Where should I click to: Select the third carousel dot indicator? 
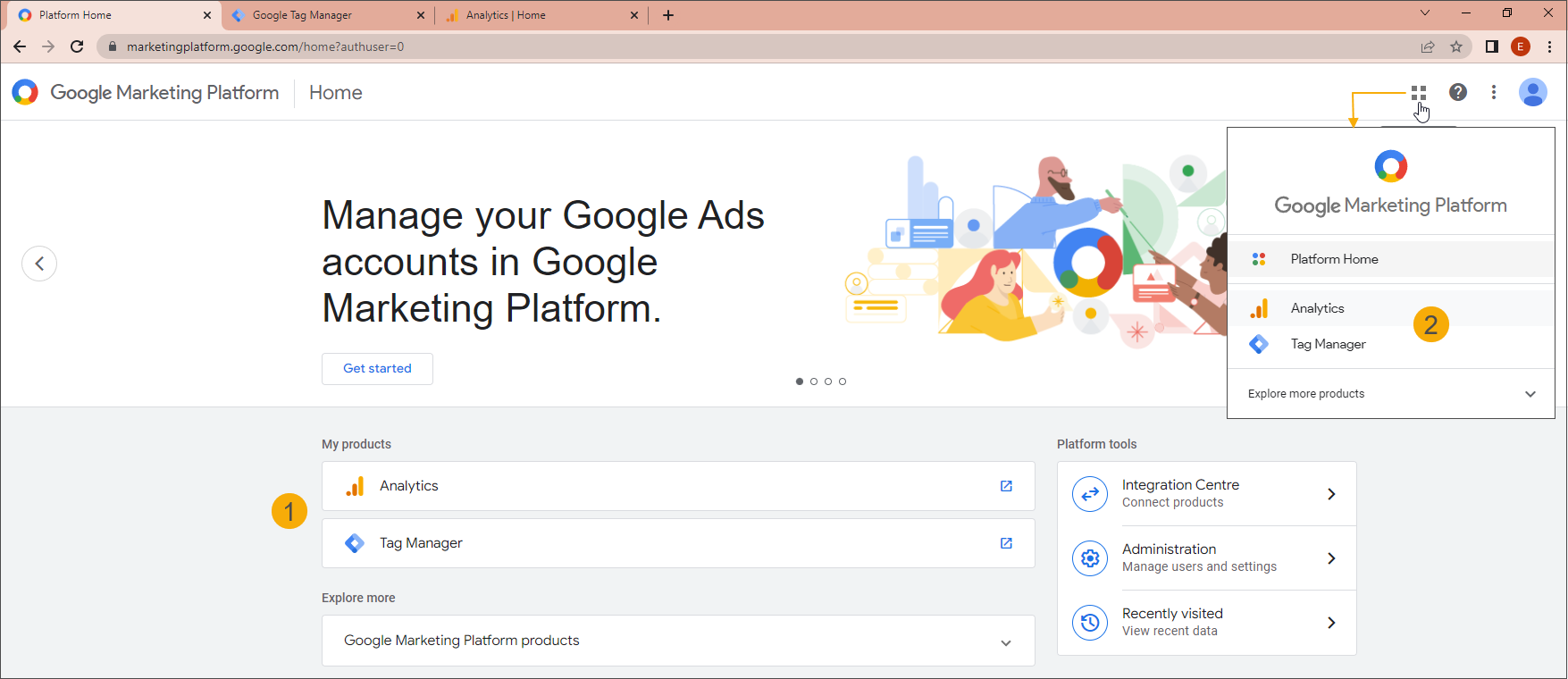[x=828, y=381]
